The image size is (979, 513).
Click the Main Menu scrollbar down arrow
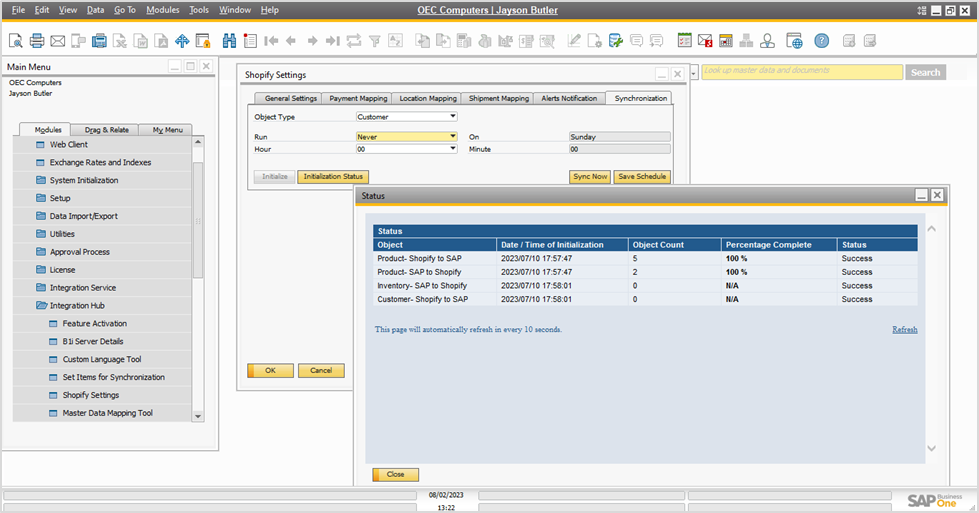197,416
